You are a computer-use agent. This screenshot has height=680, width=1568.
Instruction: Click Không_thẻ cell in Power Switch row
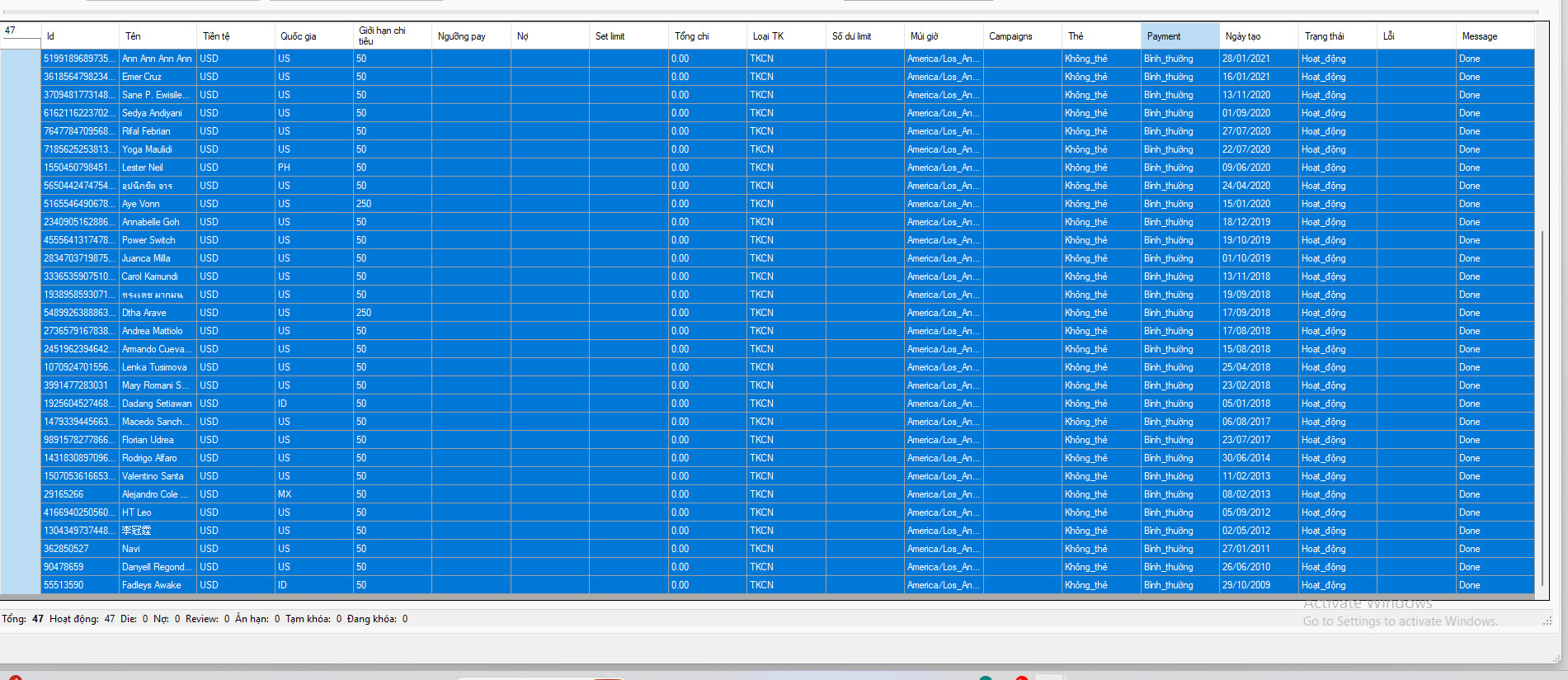(1102, 240)
